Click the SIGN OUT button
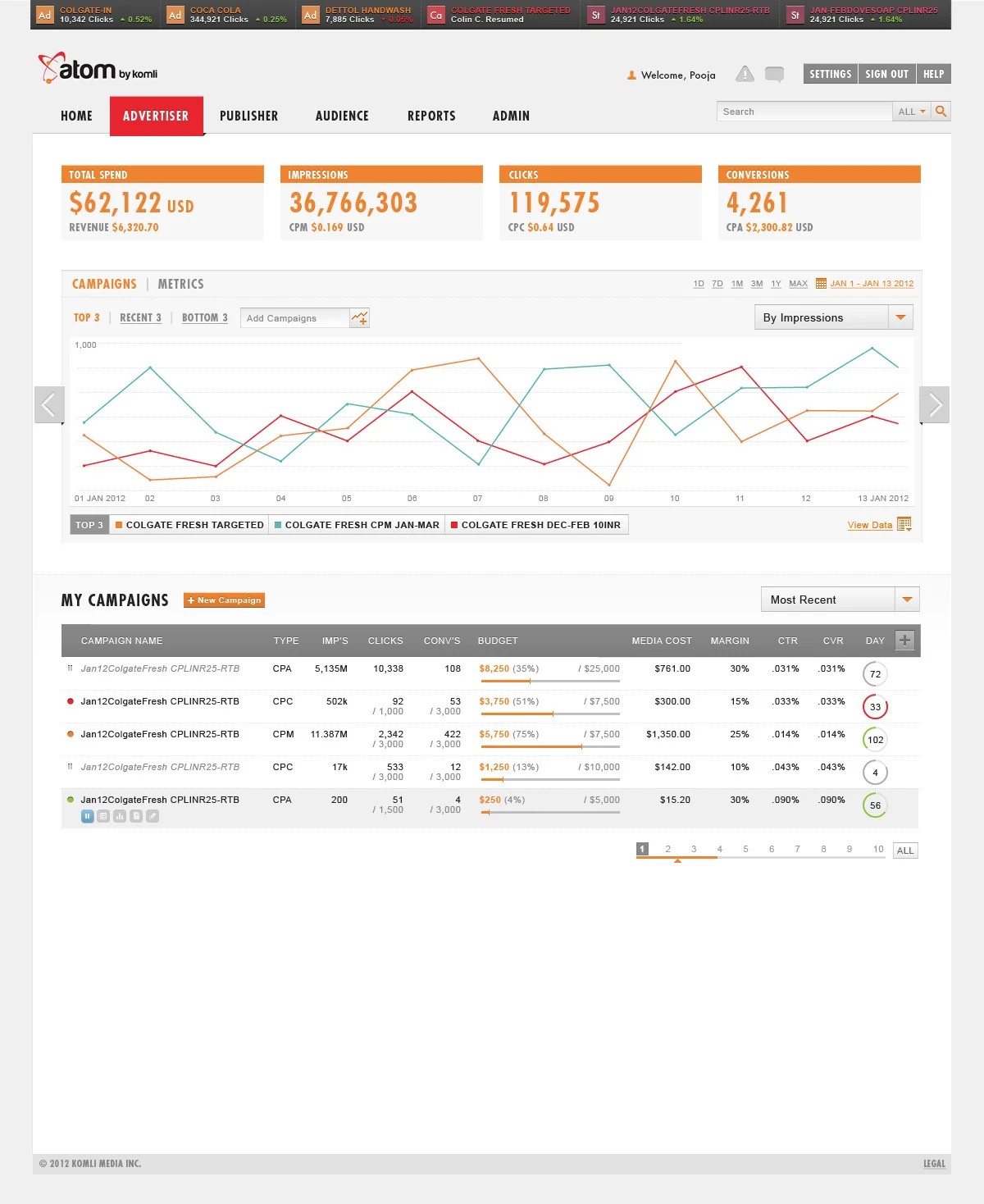This screenshot has height=1204, width=984. click(887, 74)
